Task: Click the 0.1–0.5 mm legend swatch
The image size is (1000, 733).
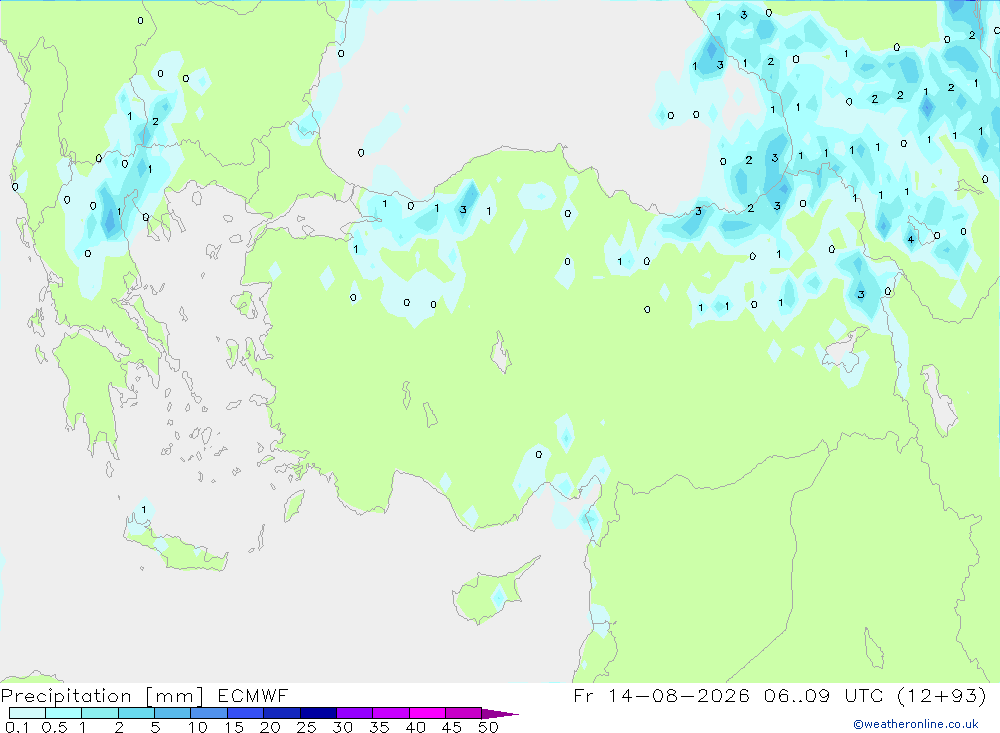Action: click(27, 713)
